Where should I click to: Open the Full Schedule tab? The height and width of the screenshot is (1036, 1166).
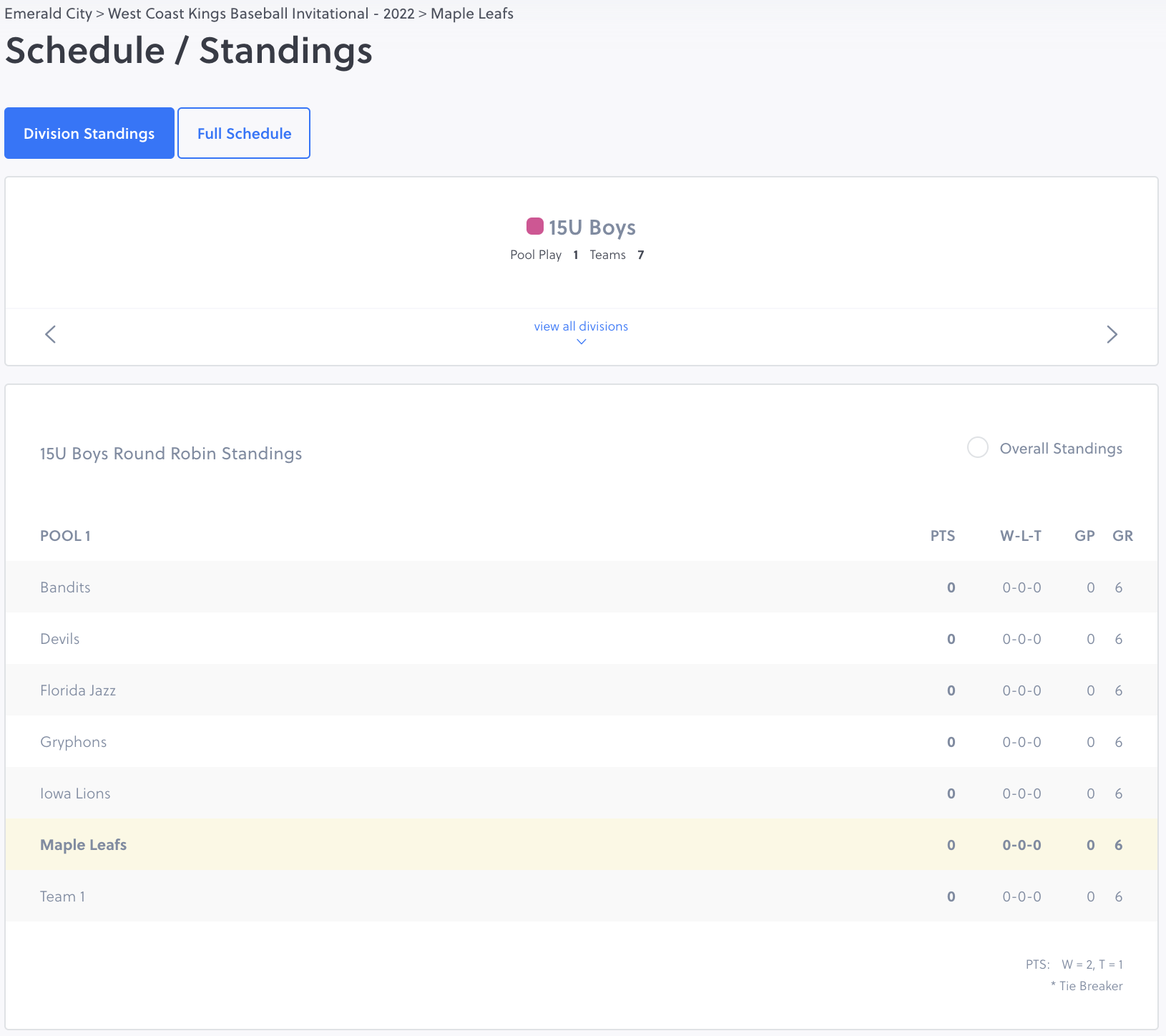point(244,133)
